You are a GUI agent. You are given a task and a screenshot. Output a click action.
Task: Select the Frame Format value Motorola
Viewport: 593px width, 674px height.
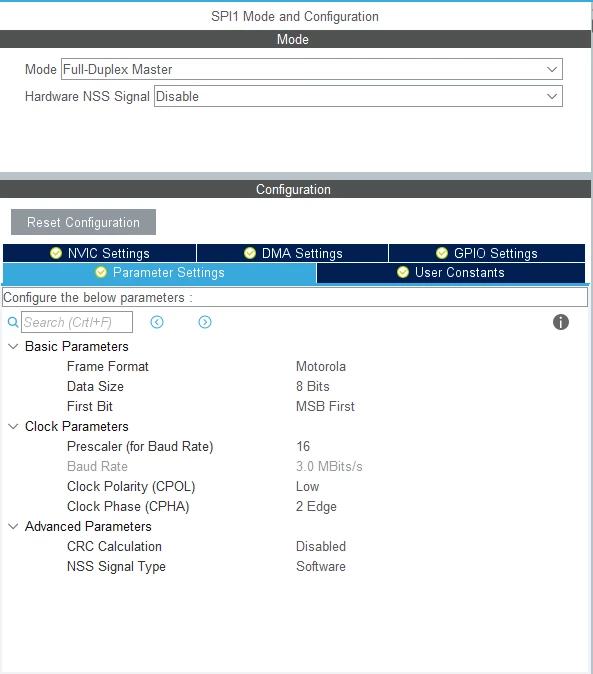pos(321,367)
